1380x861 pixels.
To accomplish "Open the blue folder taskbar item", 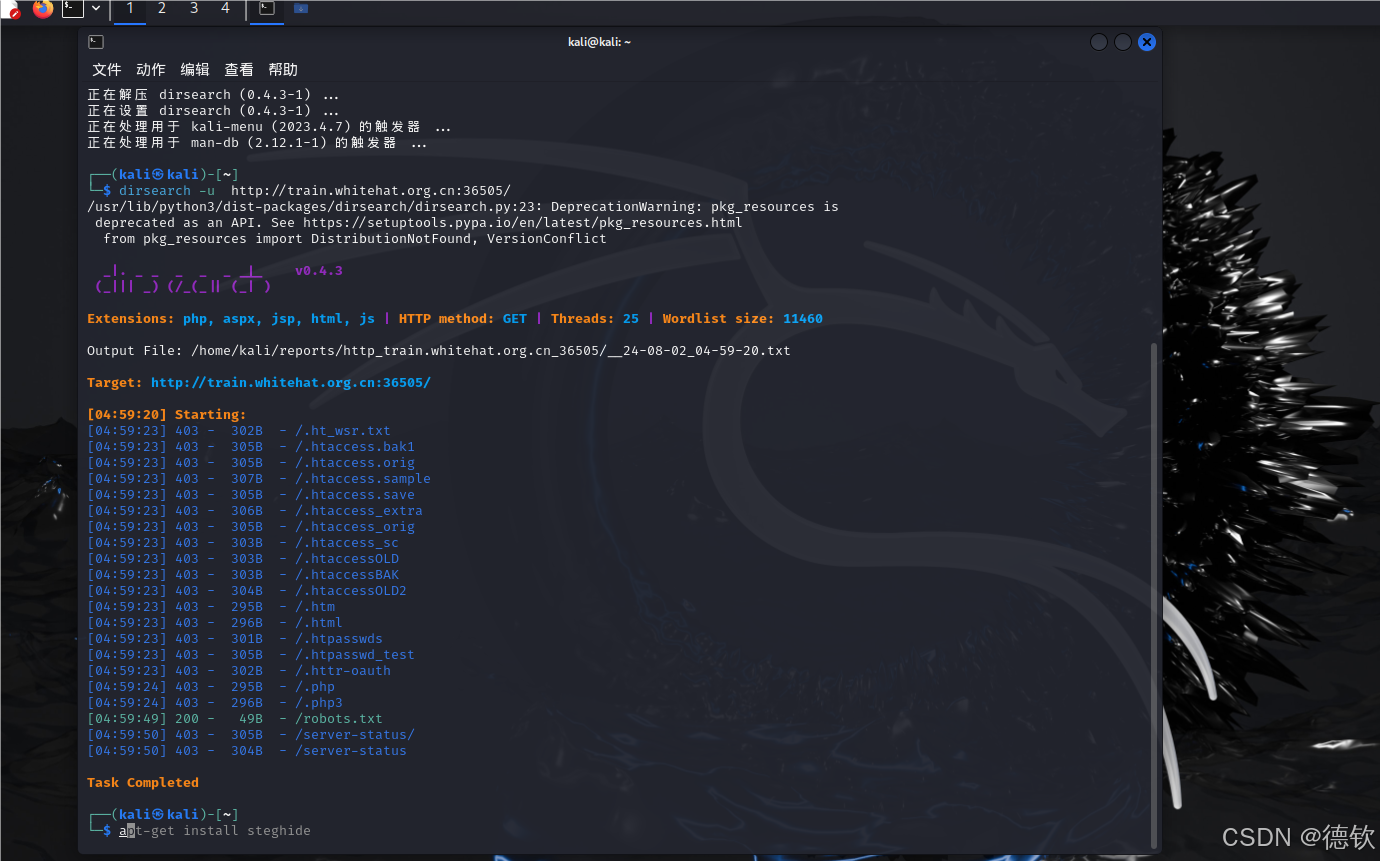I will (x=300, y=9).
